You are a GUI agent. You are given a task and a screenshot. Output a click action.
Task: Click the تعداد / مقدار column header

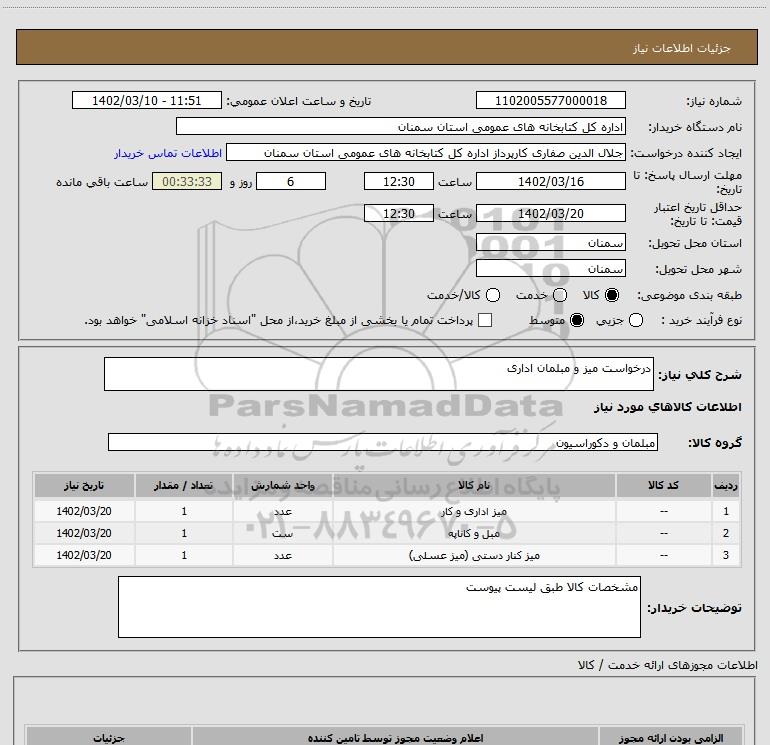[x=184, y=485]
